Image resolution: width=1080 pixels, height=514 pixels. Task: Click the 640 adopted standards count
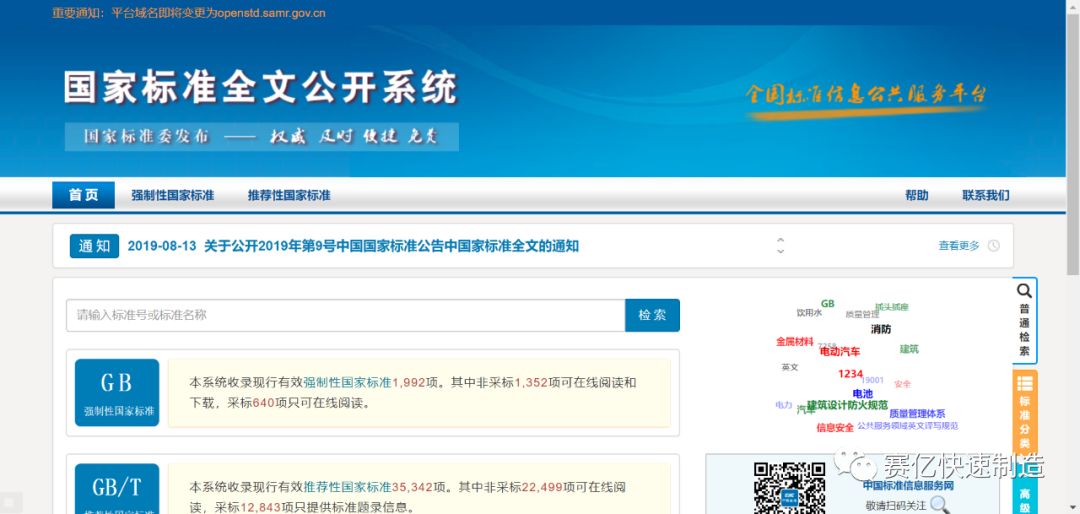(x=264, y=402)
